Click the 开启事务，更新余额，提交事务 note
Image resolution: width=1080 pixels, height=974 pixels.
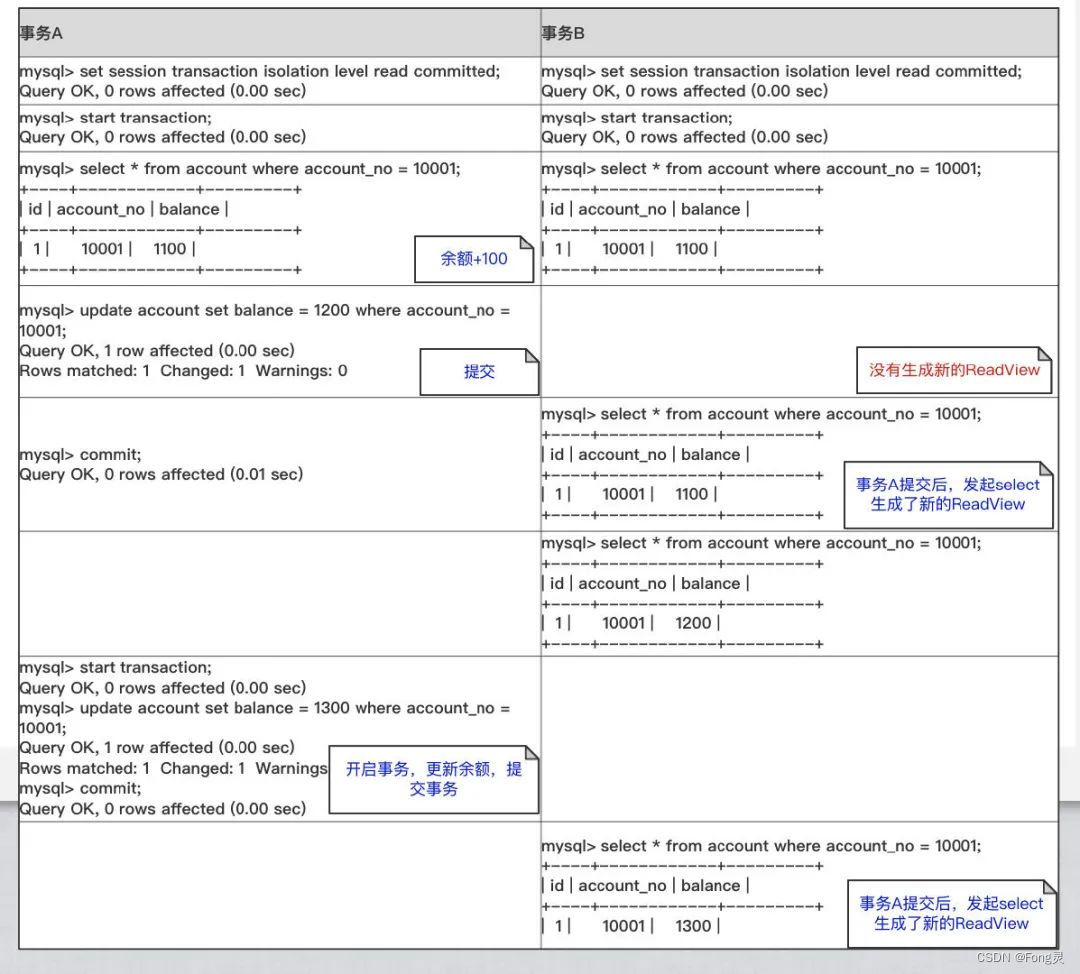click(x=434, y=779)
